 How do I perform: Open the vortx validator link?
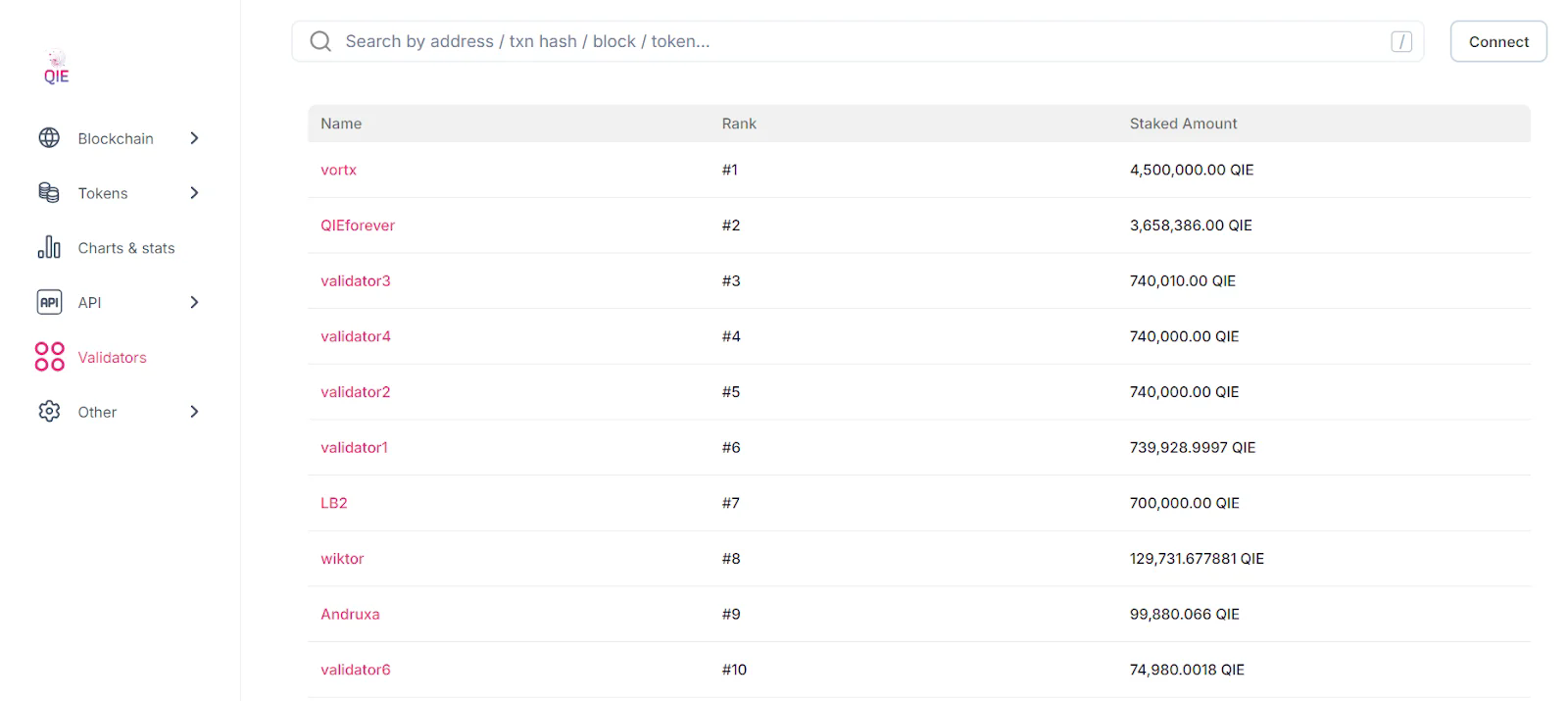point(338,170)
